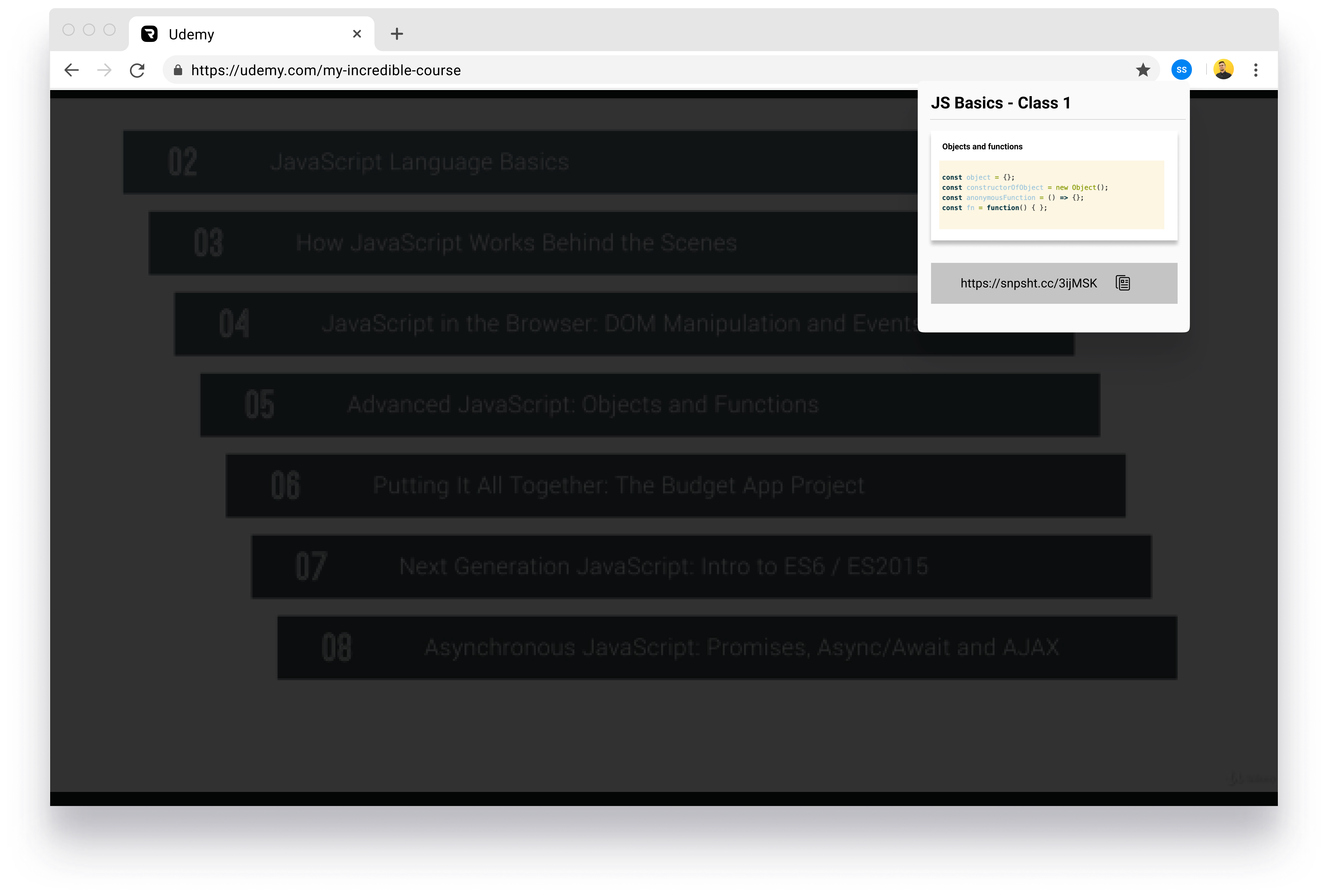Copy the snpsht.cc link using copy icon
Viewport: 1328px width, 896px height.
[x=1123, y=283]
